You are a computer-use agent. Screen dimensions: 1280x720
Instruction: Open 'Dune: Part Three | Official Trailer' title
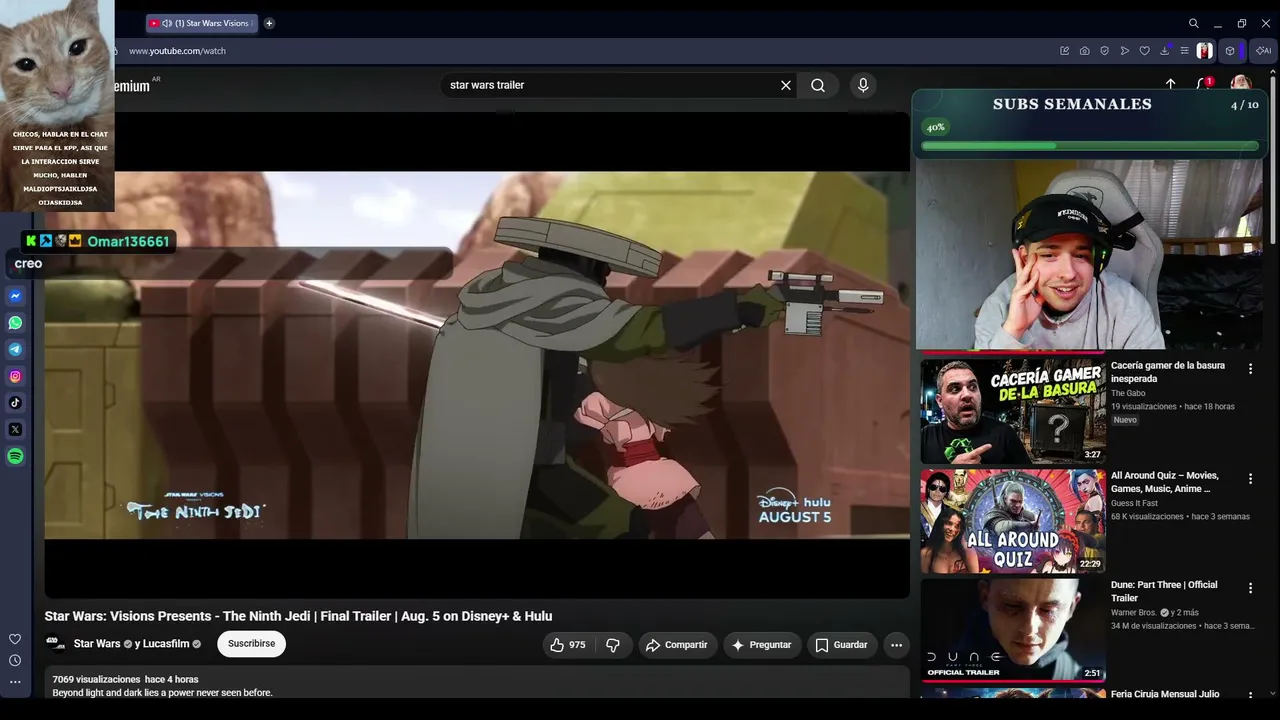point(1164,591)
